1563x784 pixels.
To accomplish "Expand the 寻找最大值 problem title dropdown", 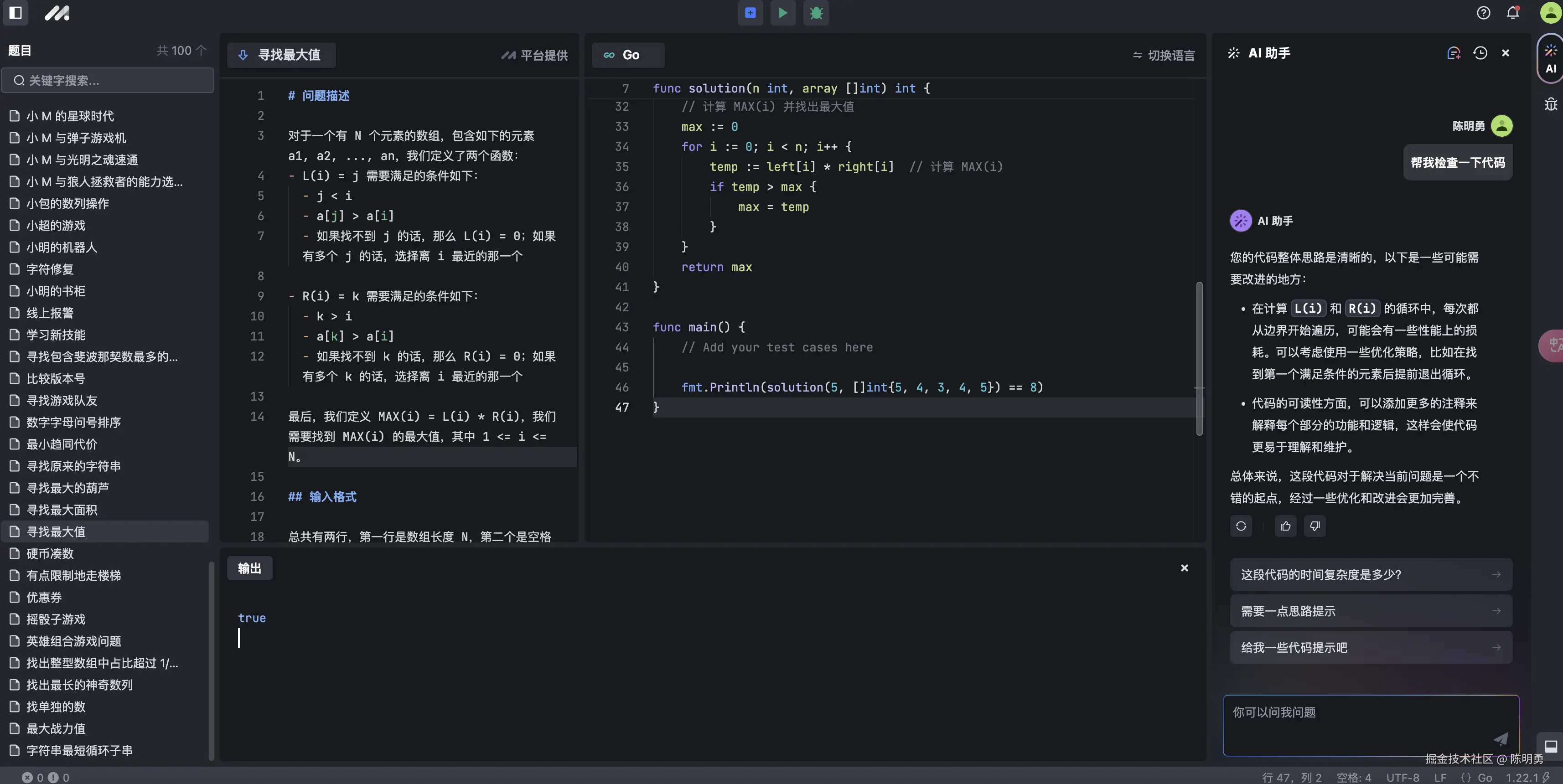I will [x=281, y=55].
